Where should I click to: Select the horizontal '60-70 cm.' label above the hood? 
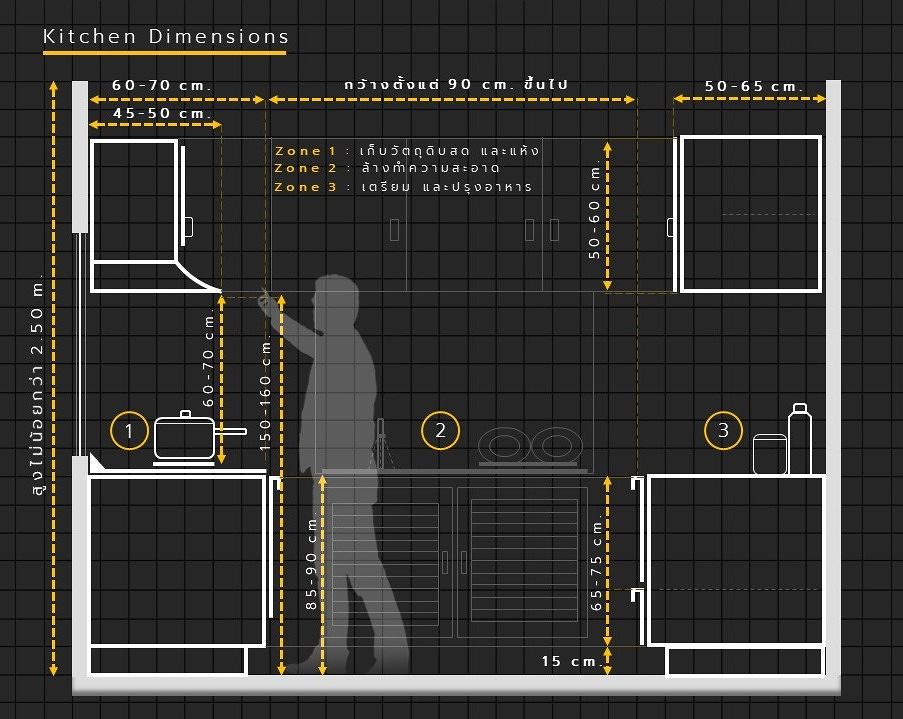point(162,85)
